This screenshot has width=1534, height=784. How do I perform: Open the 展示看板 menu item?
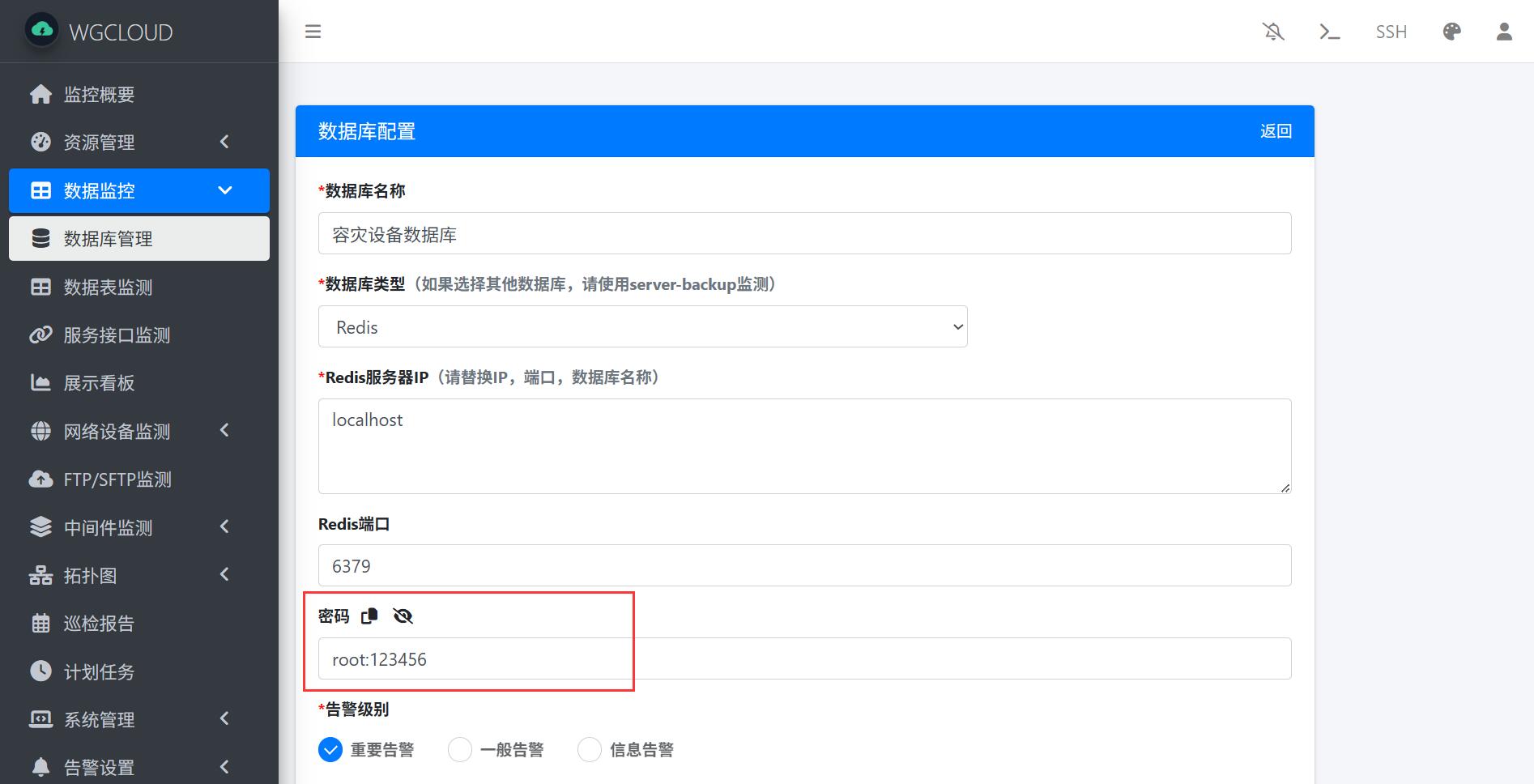tap(139, 382)
